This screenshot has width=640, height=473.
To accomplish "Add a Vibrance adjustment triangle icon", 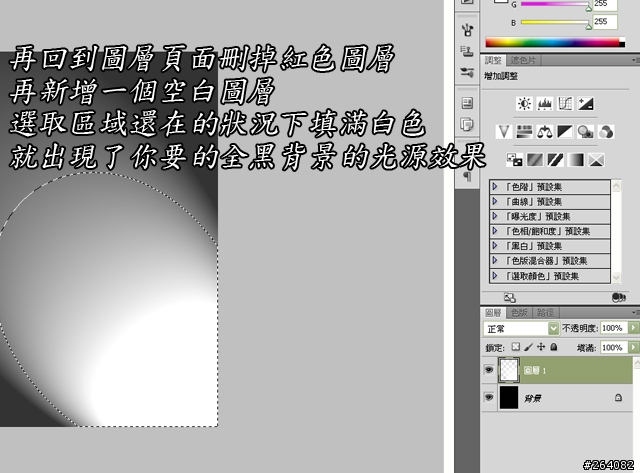I will pos(504,131).
